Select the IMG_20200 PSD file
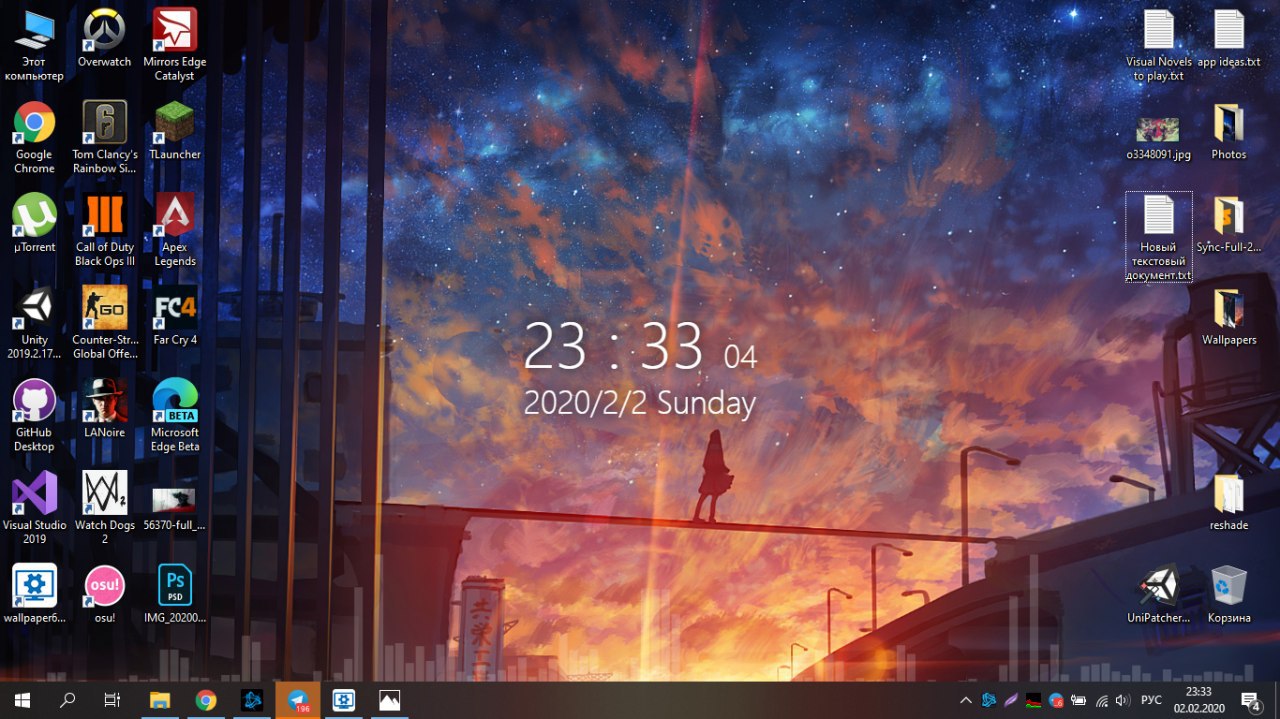Image resolution: width=1280 pixels, height=719 pixels. tap(174, 594)
